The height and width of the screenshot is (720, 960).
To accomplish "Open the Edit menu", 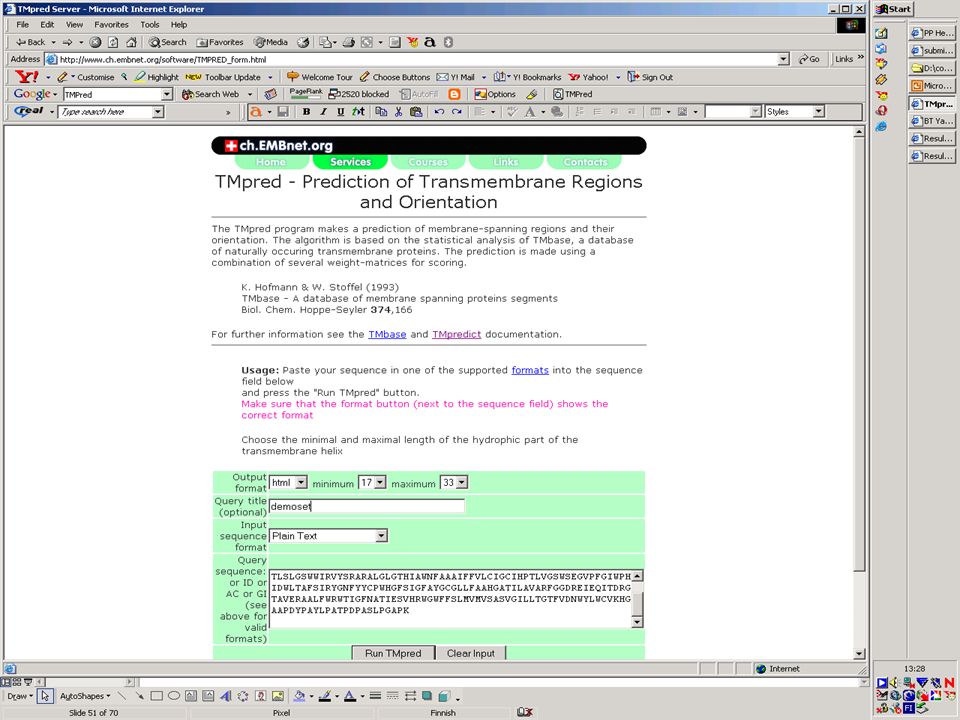I will (47, 24).
